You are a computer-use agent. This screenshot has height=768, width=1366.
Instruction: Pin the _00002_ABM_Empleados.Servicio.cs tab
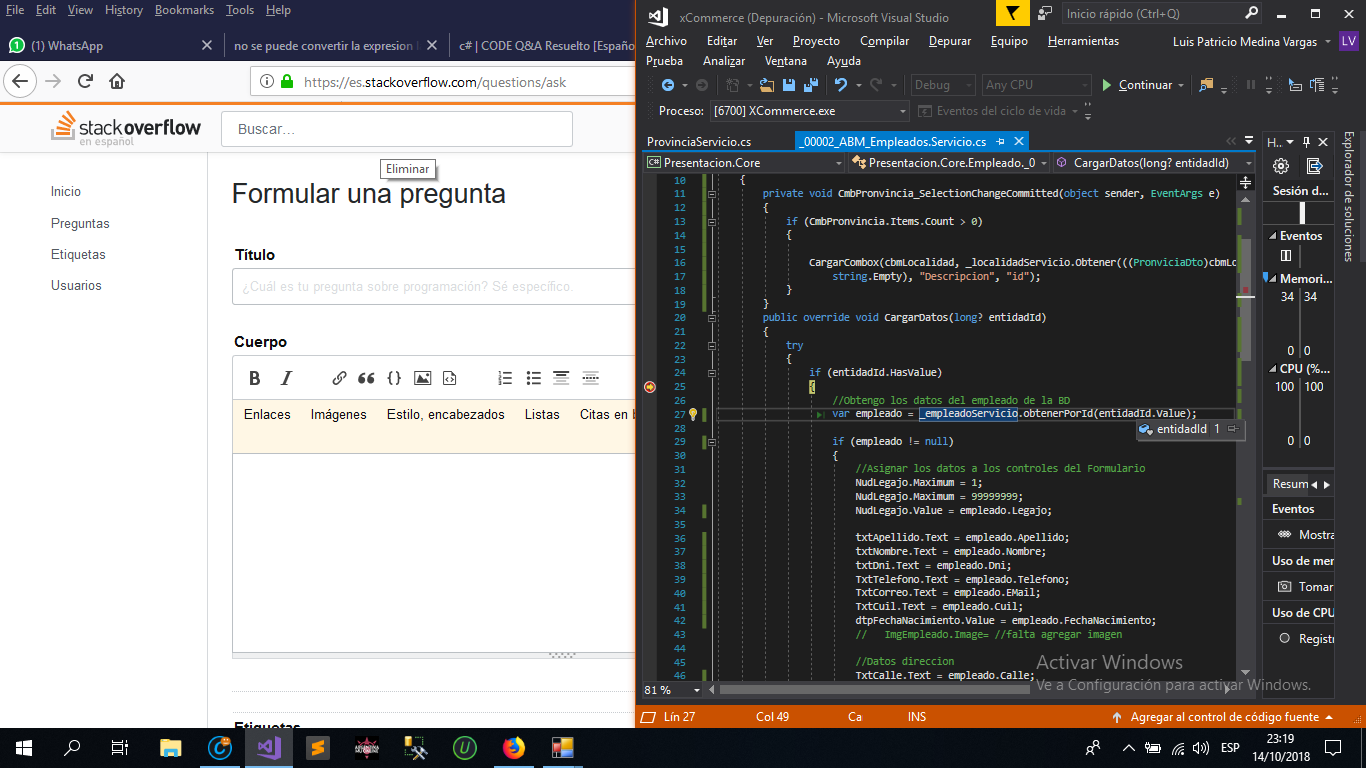[1001, 142]
